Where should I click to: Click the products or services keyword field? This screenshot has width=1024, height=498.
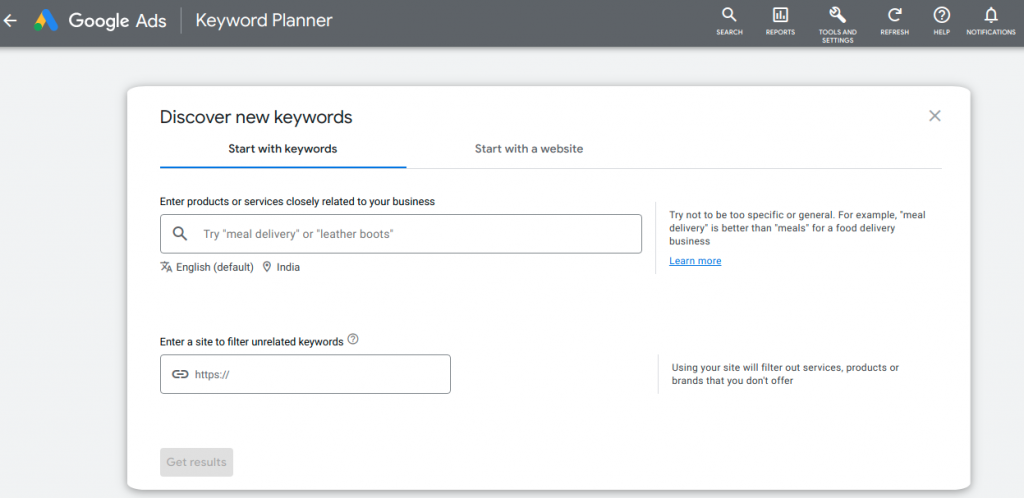point(400,234)
